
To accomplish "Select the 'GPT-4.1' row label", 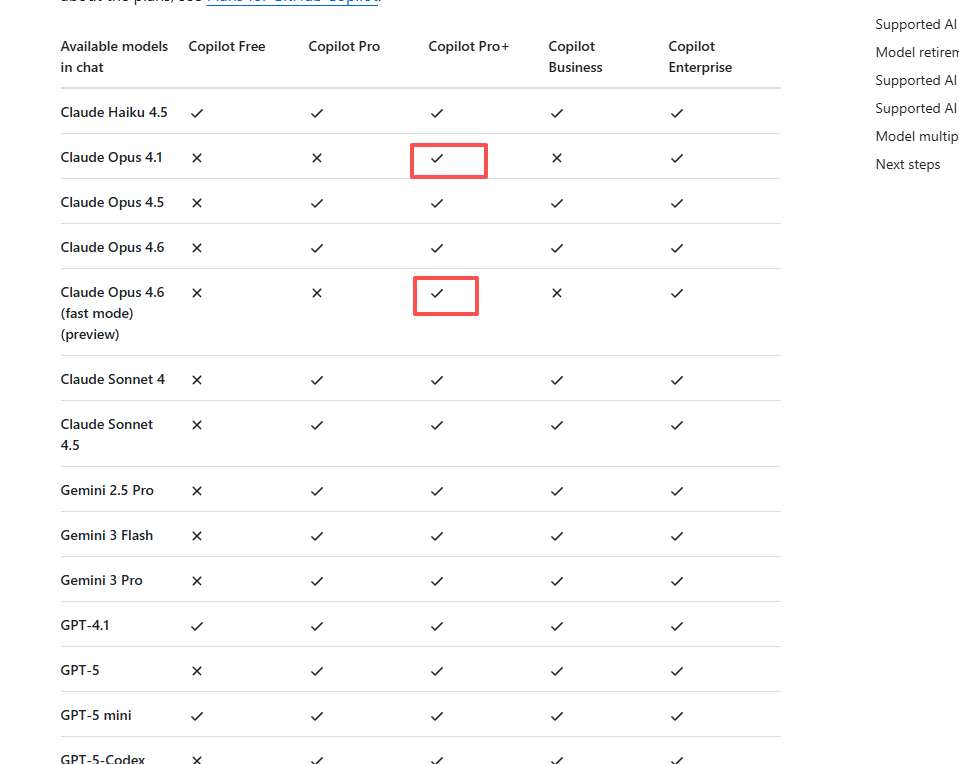I will (x=84, y=626).
